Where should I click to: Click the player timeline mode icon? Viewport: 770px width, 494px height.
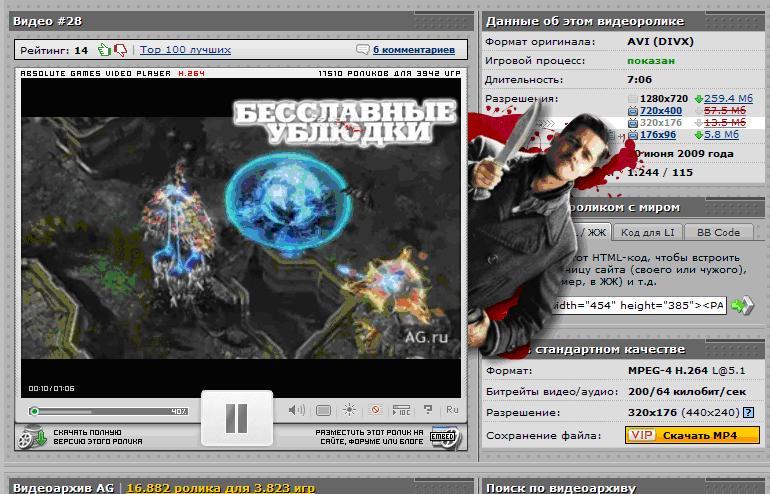(401, 410)
